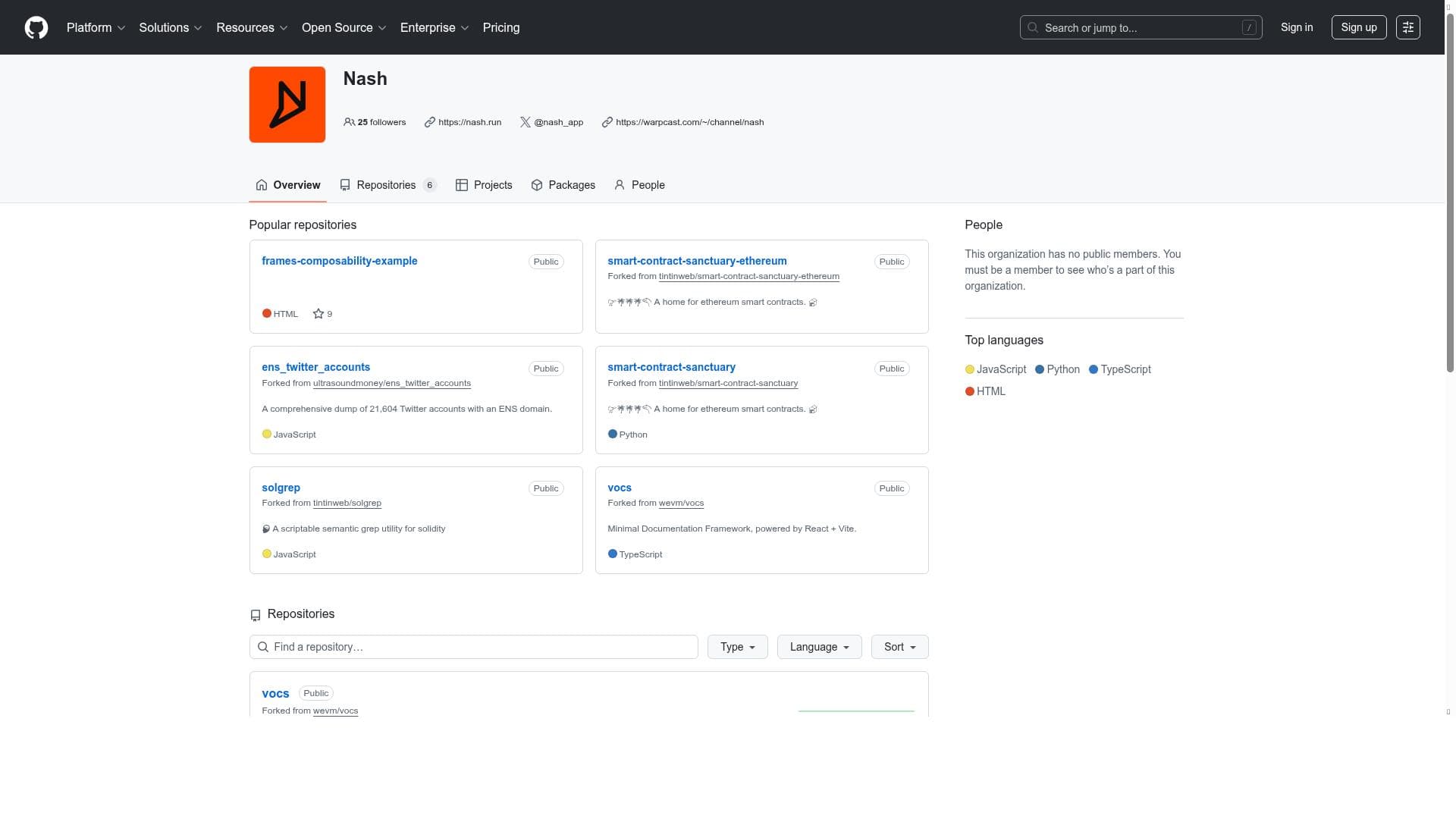
Task: Open the tintinweb/smart-contract-sanctuary-ethereum fork source link
Action: click(x=748, y=276)
